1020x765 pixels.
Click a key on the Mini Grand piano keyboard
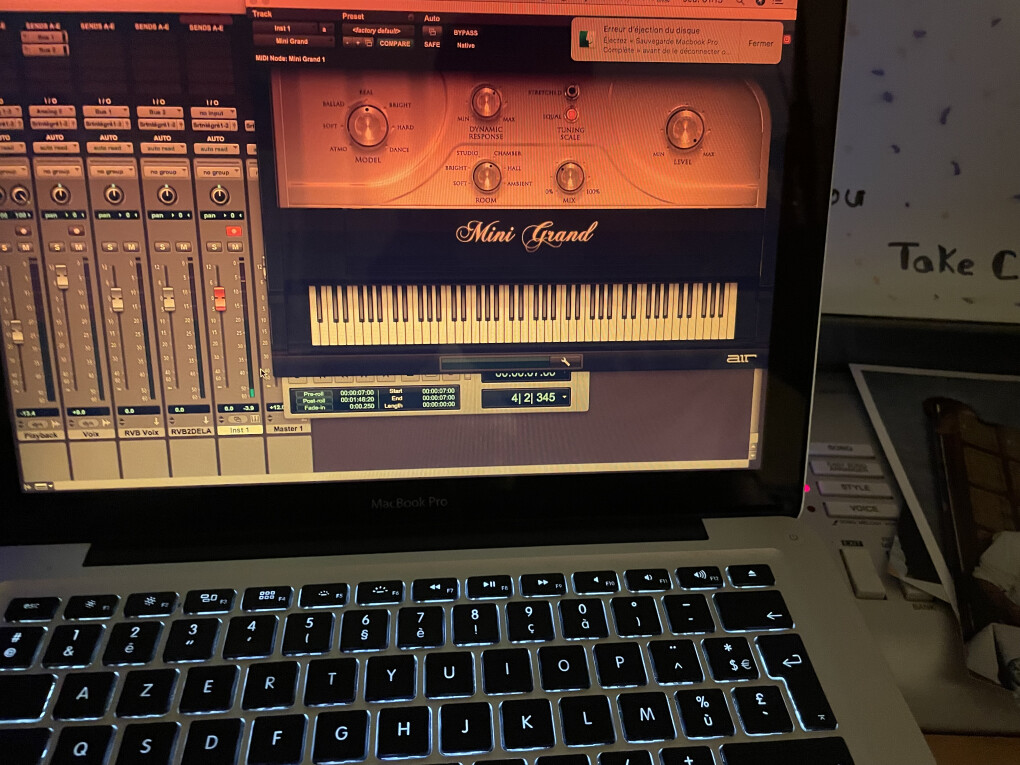(x=522, y=314)
